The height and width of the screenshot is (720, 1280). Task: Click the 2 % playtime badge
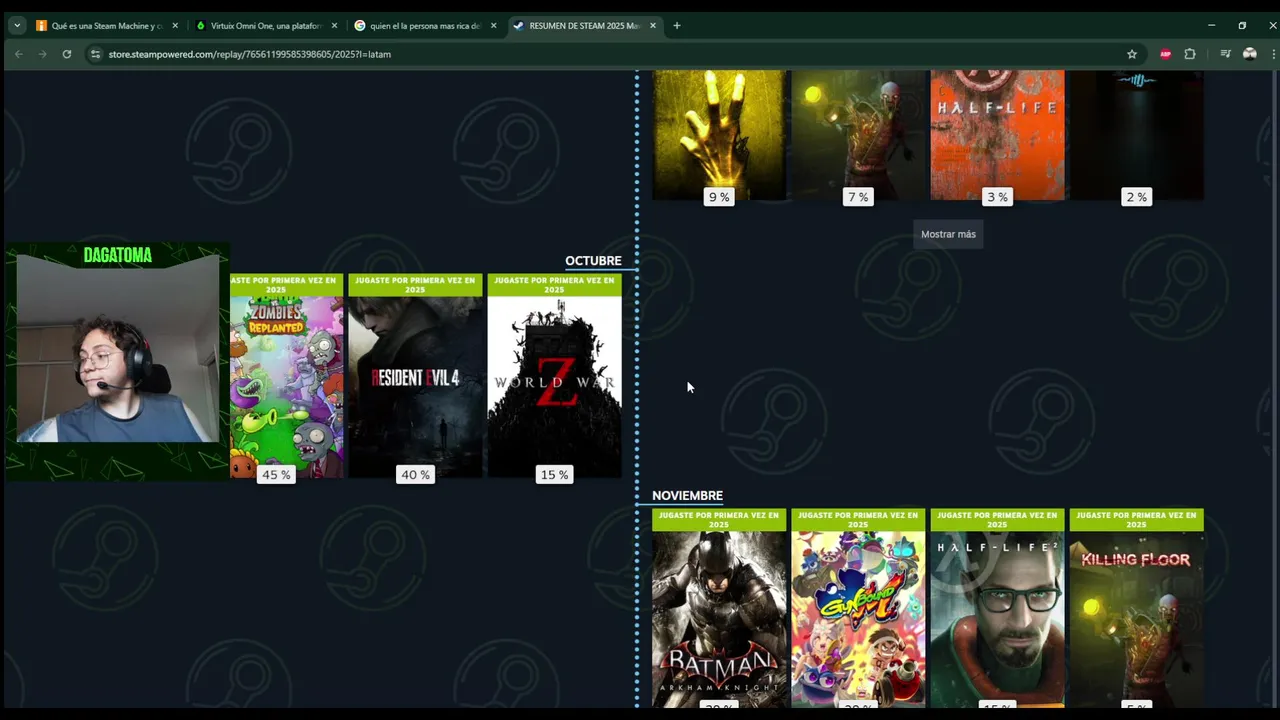pyautogui.click(x=1136, y=197)
